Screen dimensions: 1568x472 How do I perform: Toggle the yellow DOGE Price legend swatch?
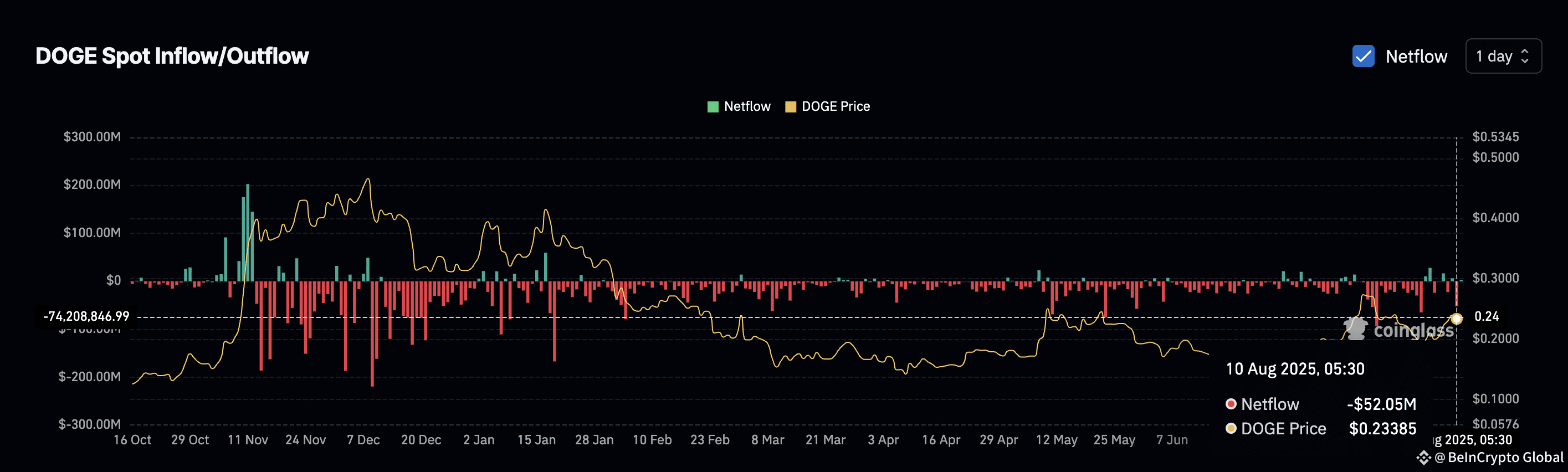[790, 106]
